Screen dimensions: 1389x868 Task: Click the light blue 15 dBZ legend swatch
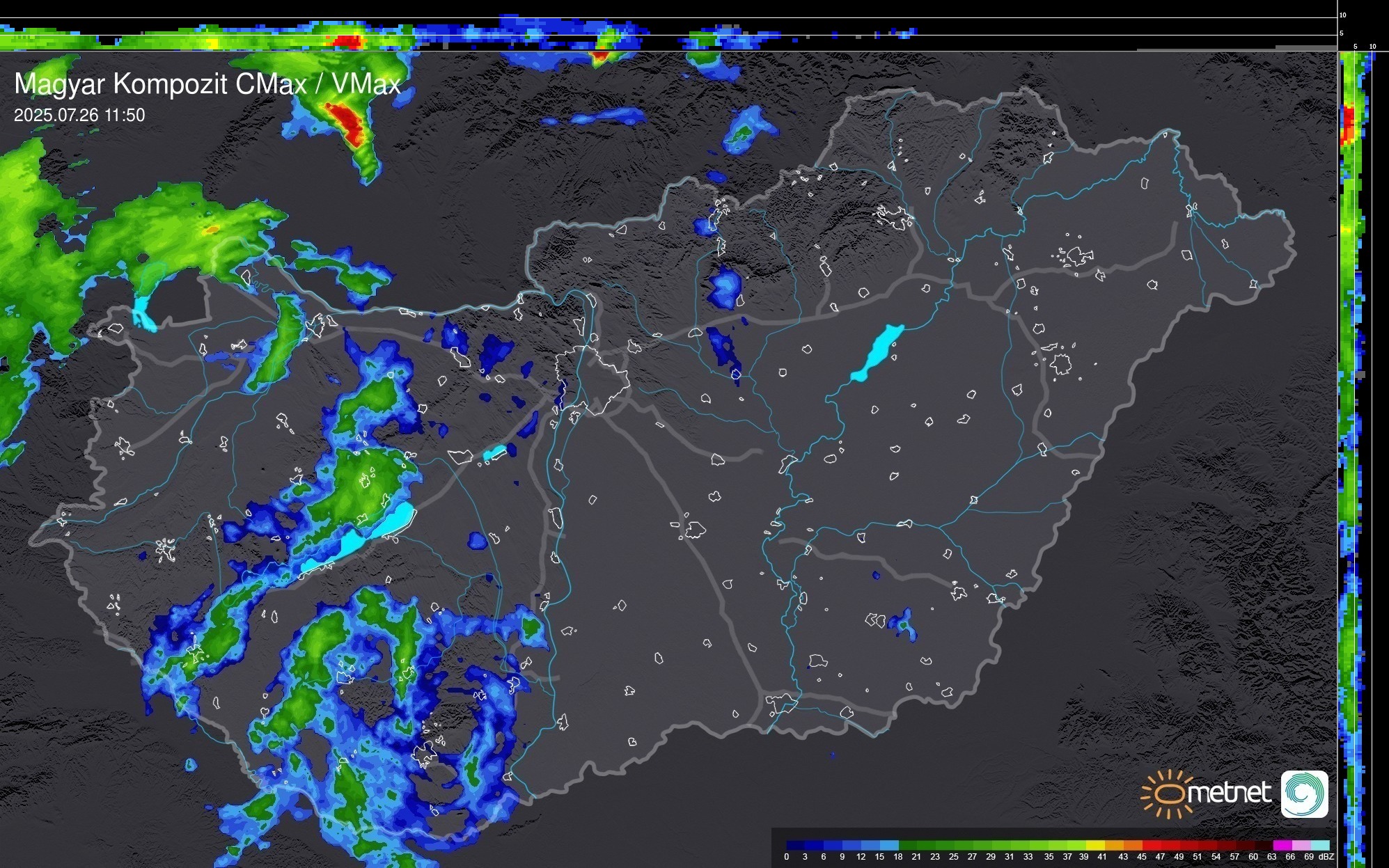(888, 845)
